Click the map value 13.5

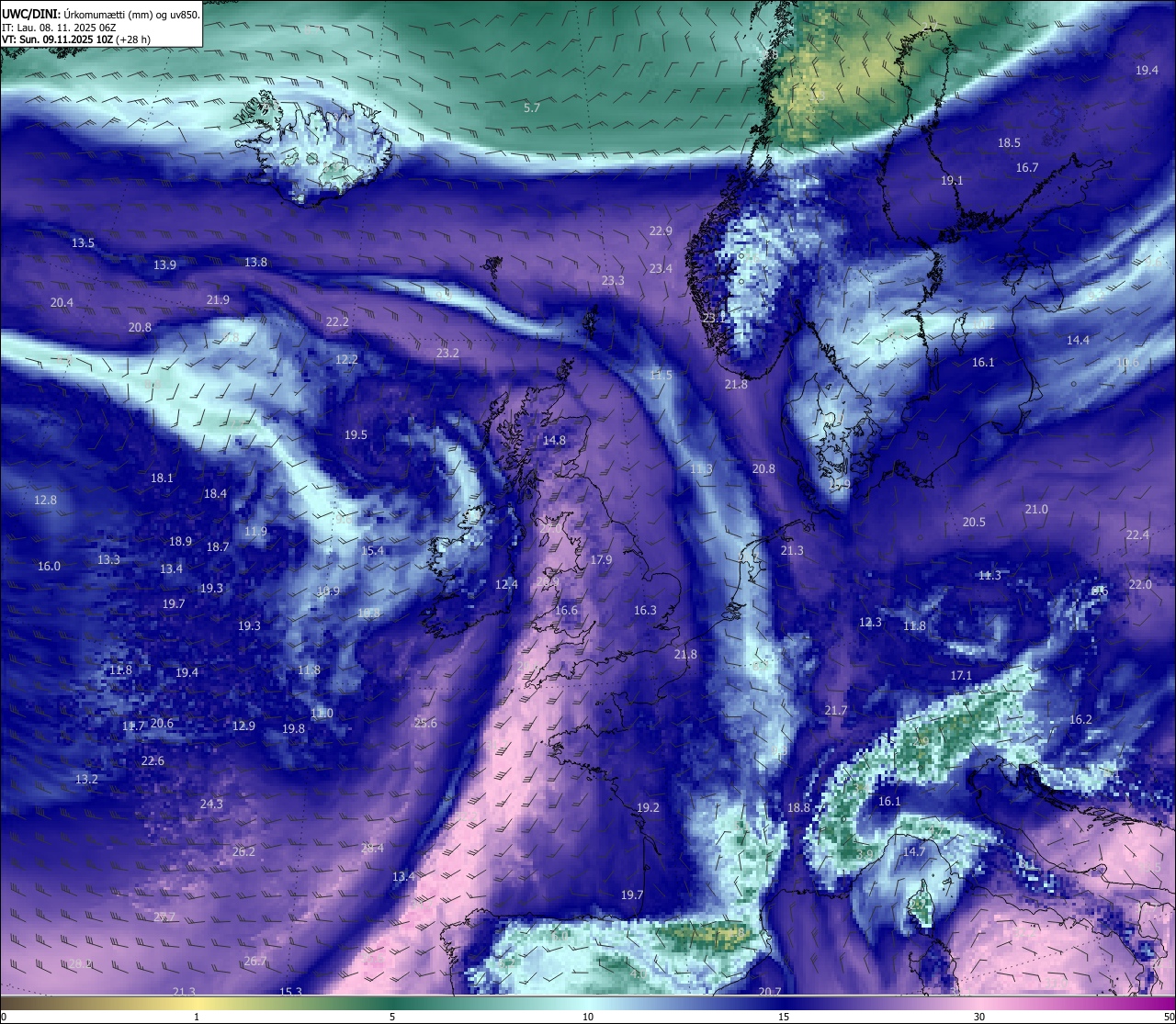click(83, 243)
